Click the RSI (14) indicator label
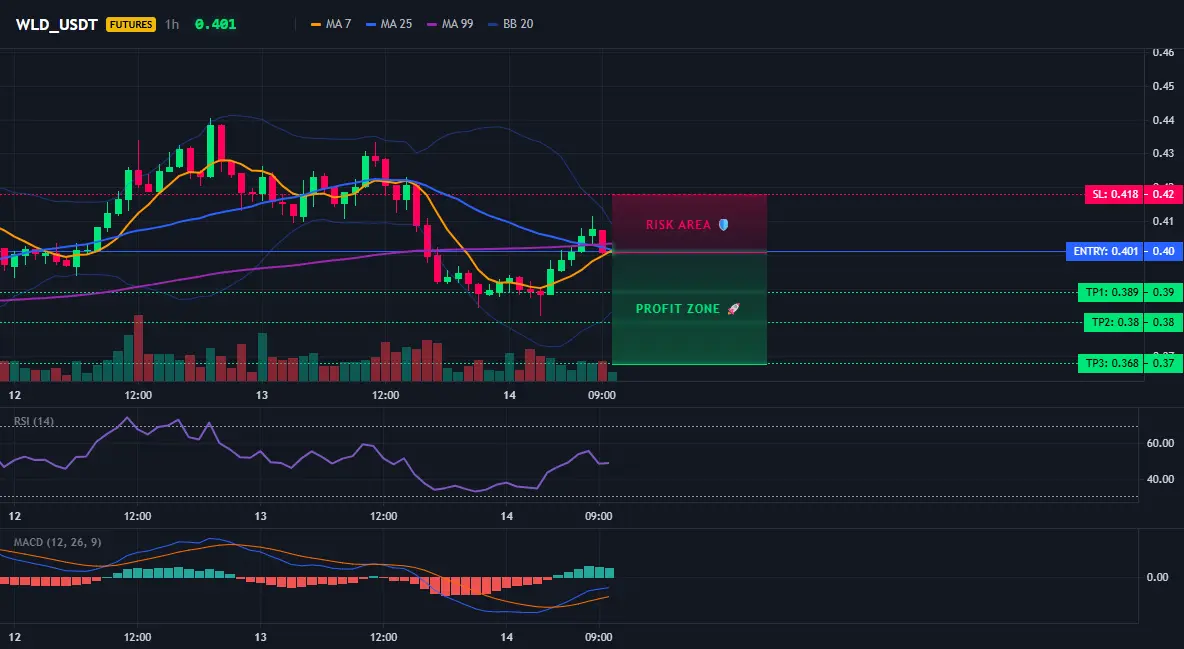 click(34, 422)
